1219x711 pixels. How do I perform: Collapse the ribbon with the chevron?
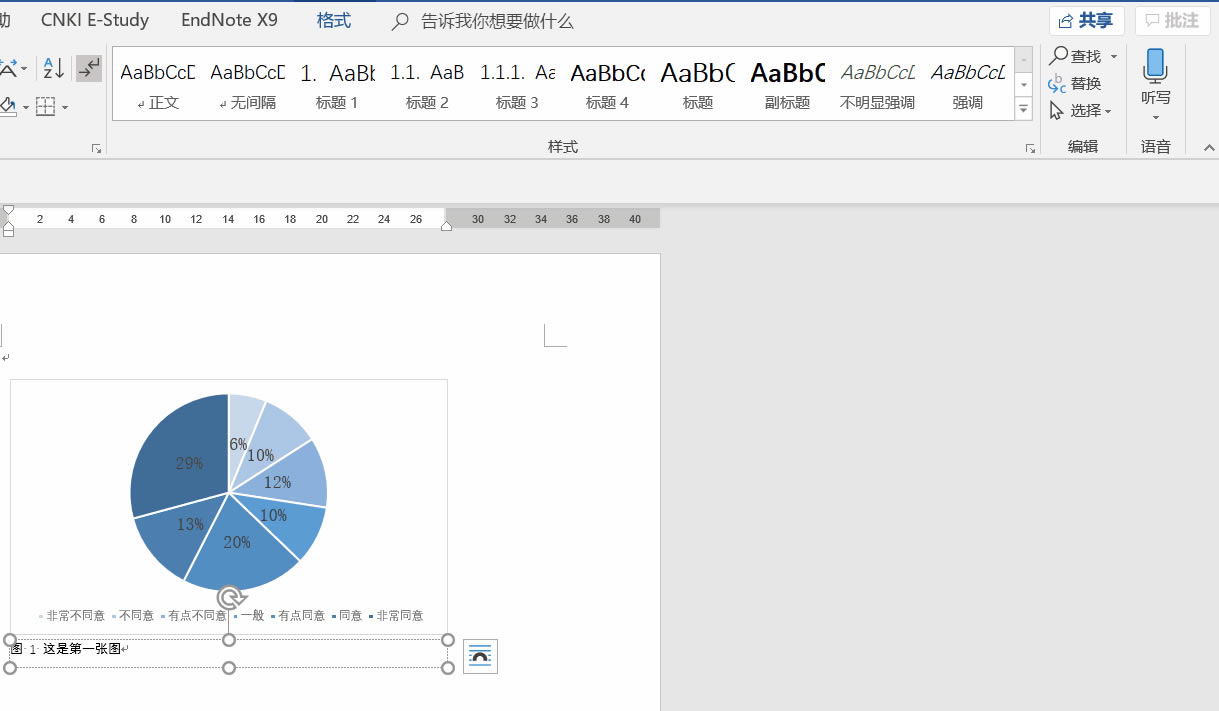coord(1208,148)
